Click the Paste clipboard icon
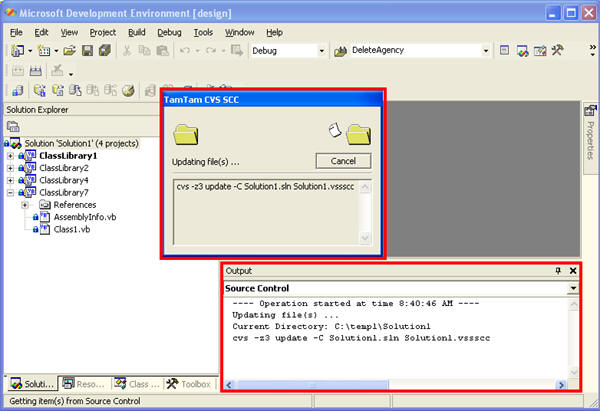The image size is (600, 411). pos(162,51)
